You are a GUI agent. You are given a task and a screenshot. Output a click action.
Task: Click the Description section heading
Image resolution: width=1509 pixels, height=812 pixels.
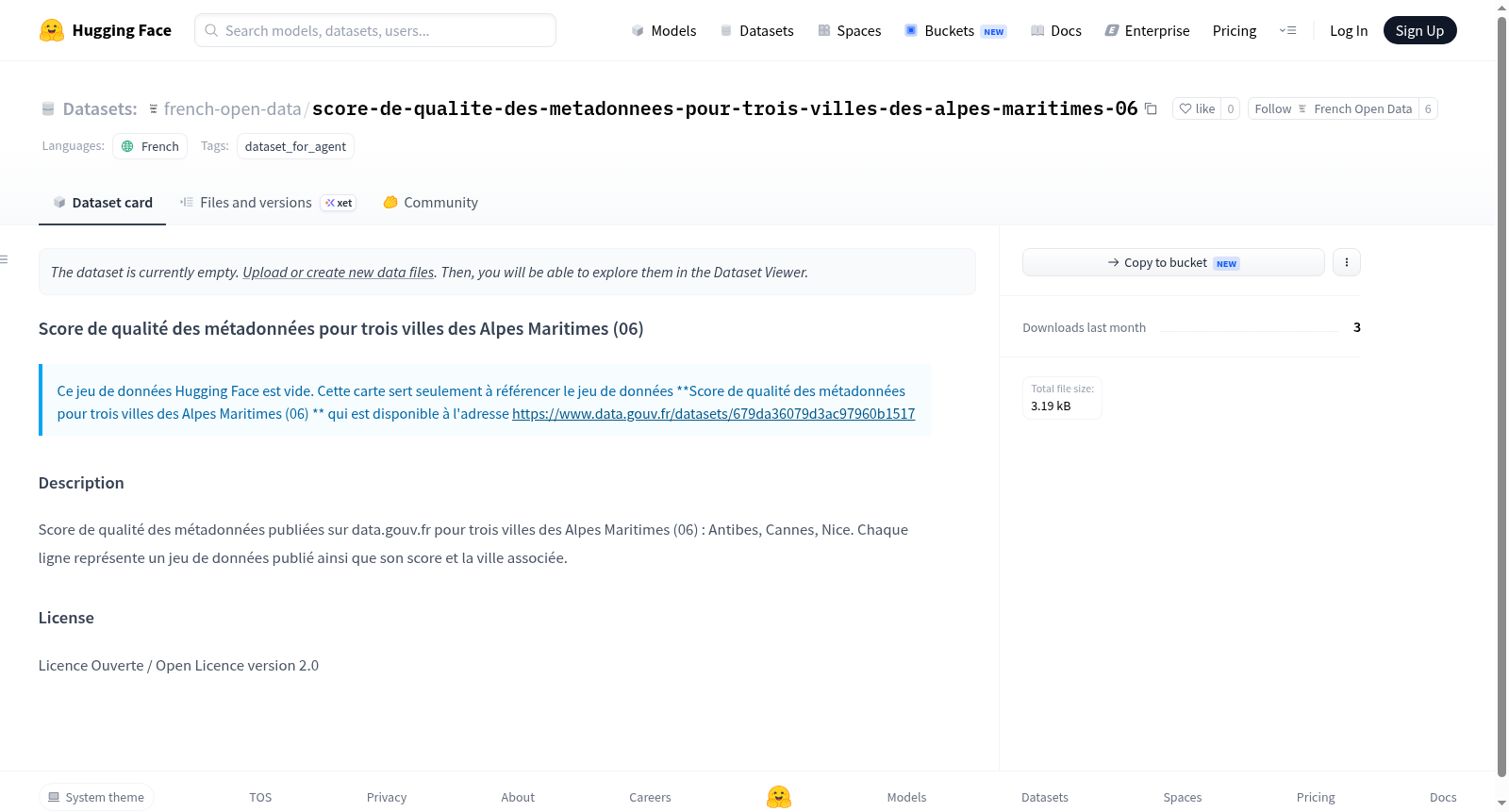tap(81, 483)
